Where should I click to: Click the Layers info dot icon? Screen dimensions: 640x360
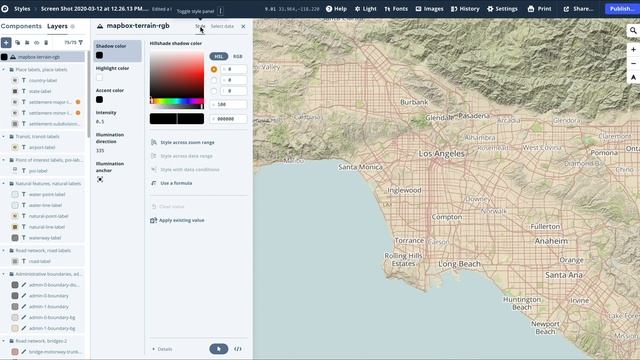(x=73, y=27)
